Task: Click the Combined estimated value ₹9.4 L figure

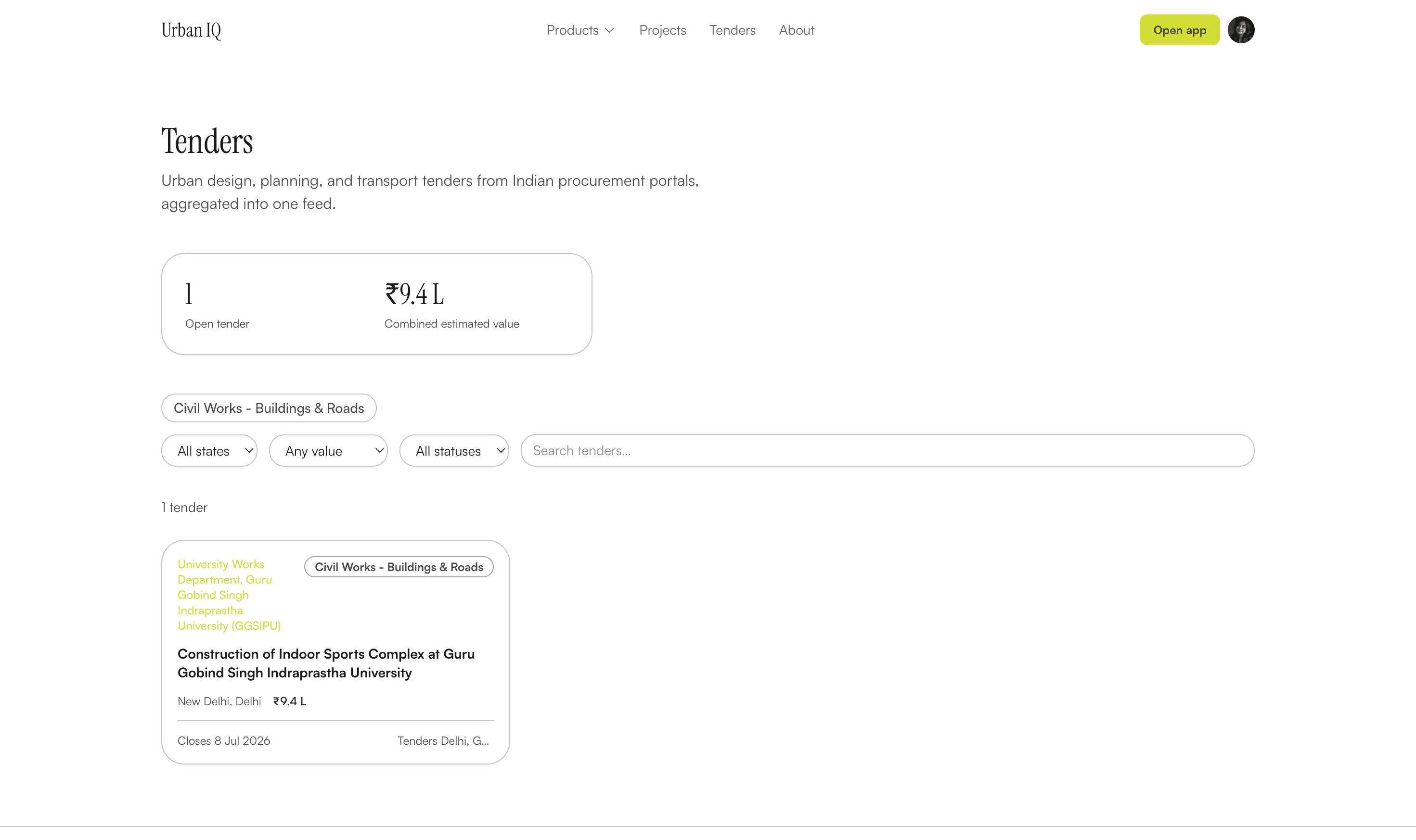Action: click(x=414, y=294)
